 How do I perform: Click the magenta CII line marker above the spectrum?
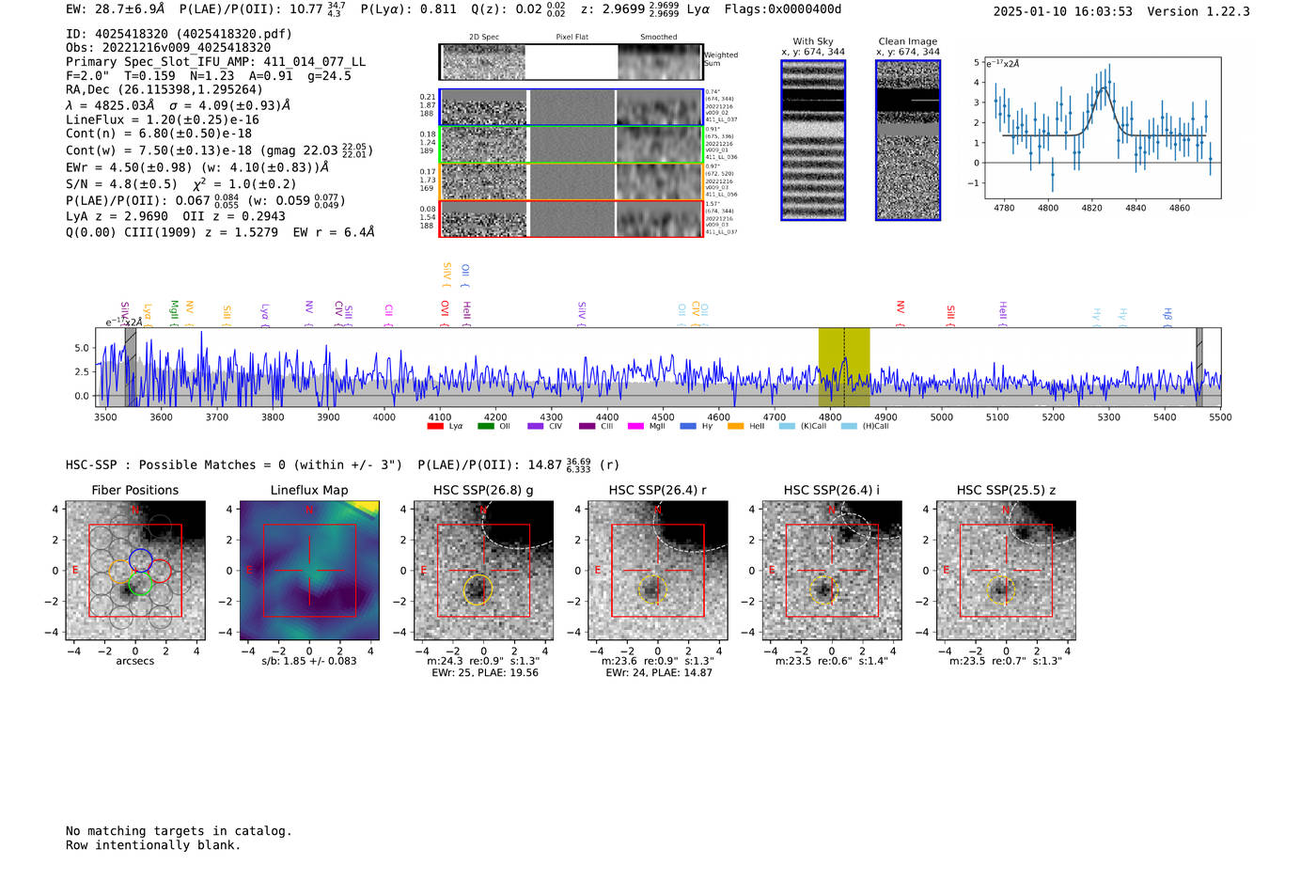(x=388, y=316)
